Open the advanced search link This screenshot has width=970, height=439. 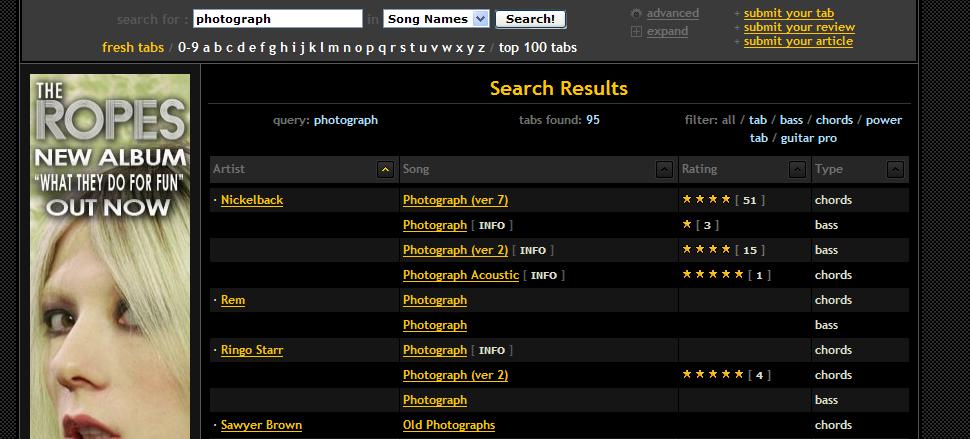tap(673, 14)
